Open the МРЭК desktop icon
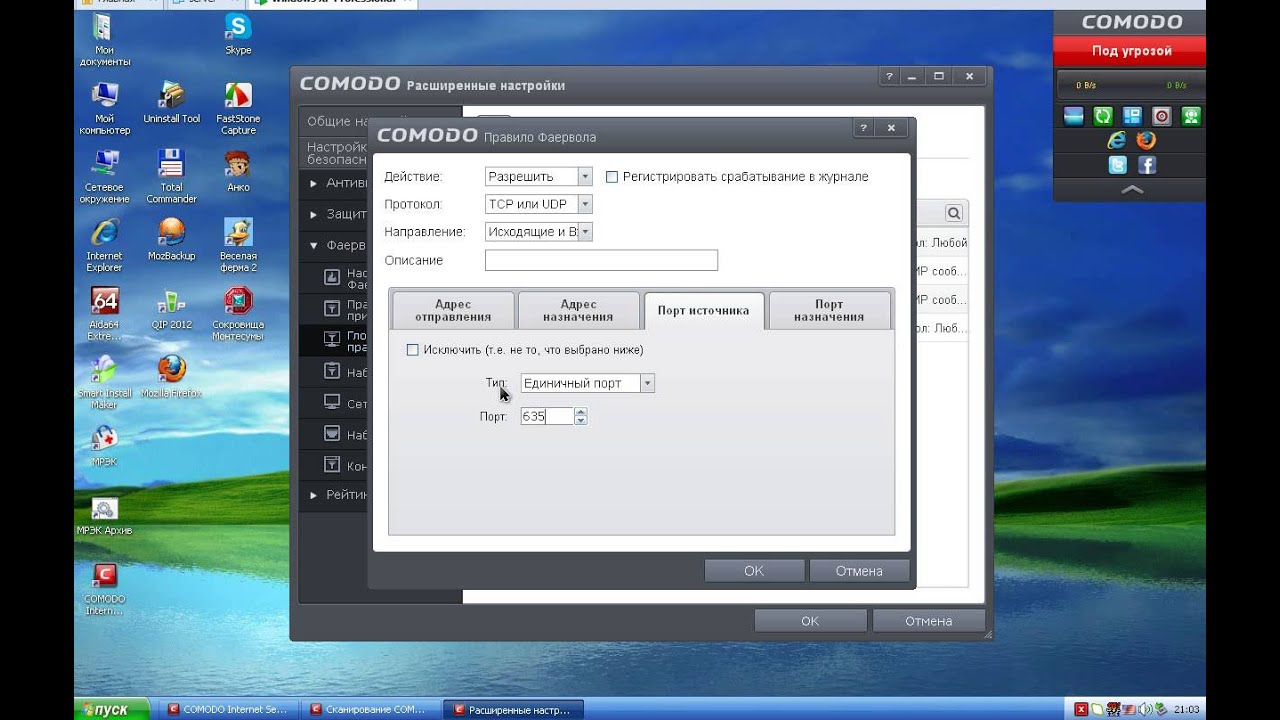This screenshot has width=1280, height=720. tap(104, 445)
